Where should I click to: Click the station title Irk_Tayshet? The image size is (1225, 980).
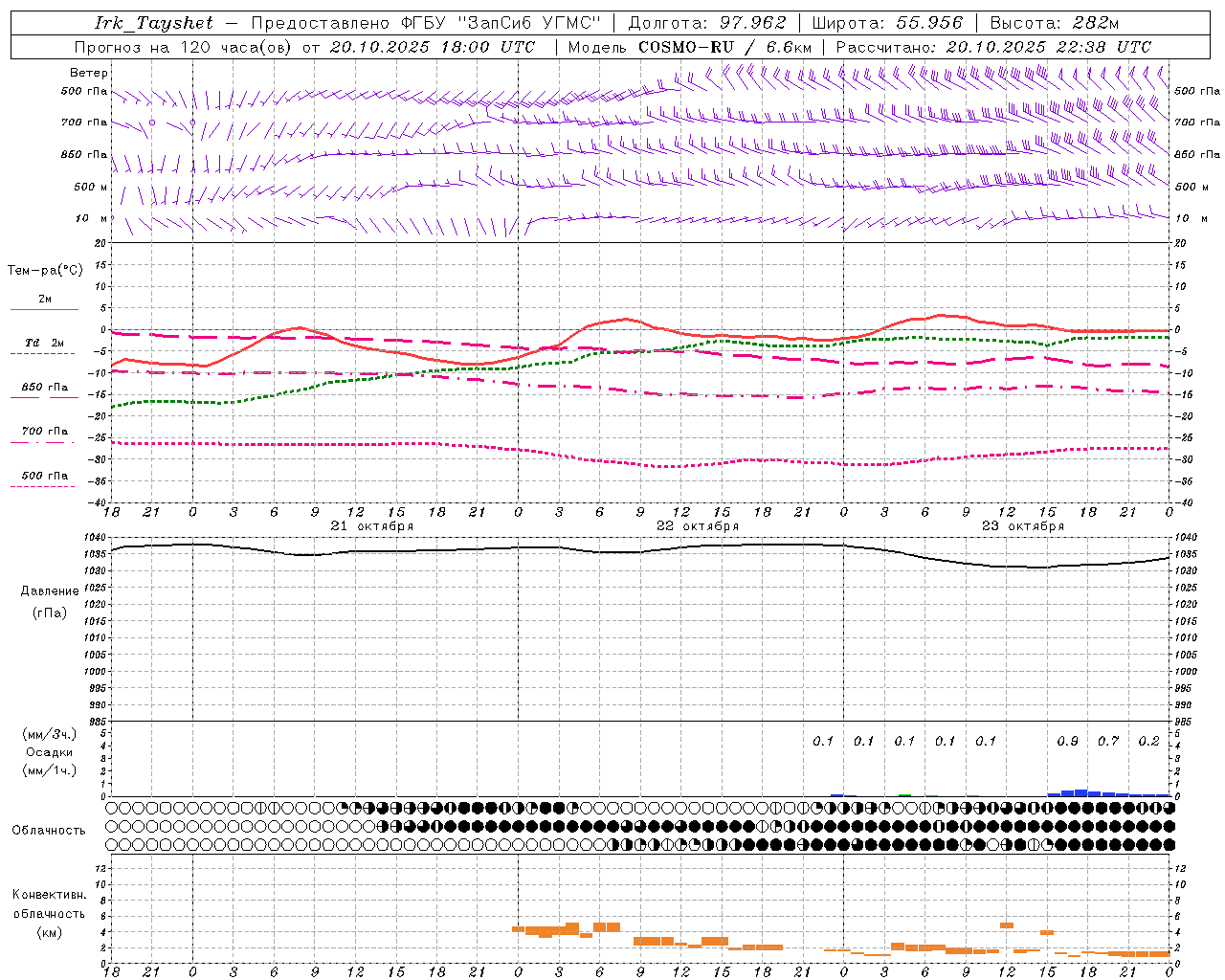[154, 23]
